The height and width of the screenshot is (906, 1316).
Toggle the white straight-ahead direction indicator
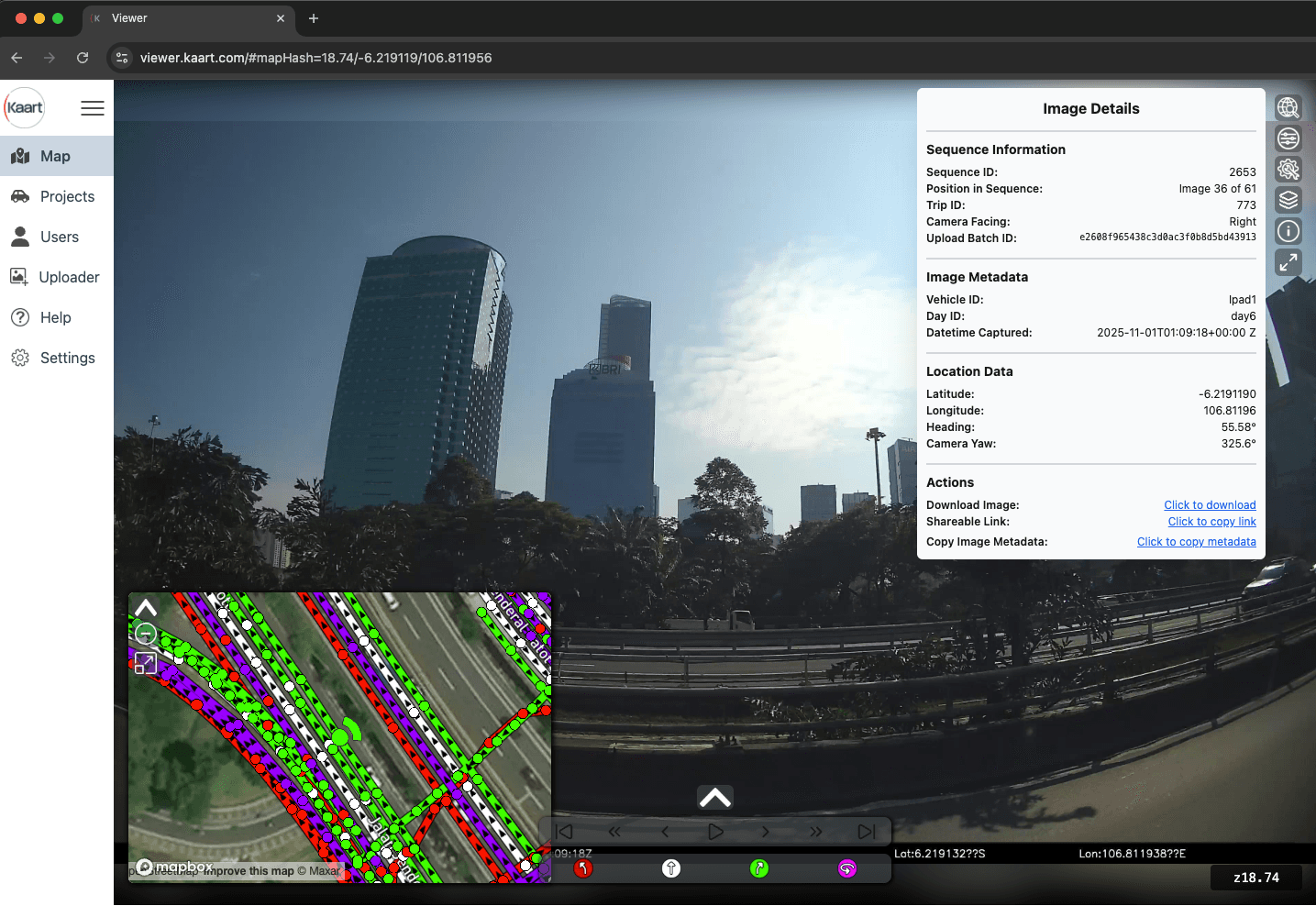tap(670, 867)
